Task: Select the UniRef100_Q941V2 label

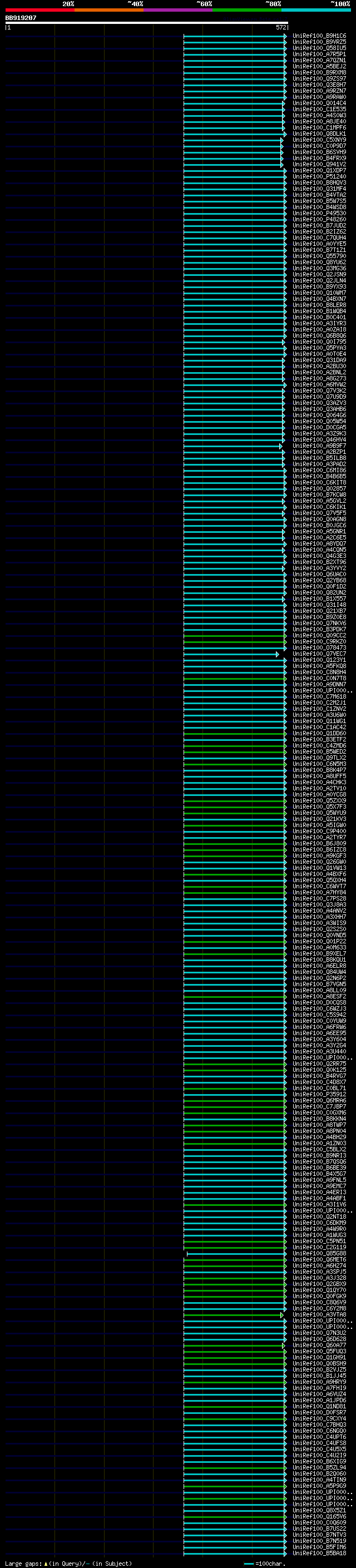Action: (319, 164)
